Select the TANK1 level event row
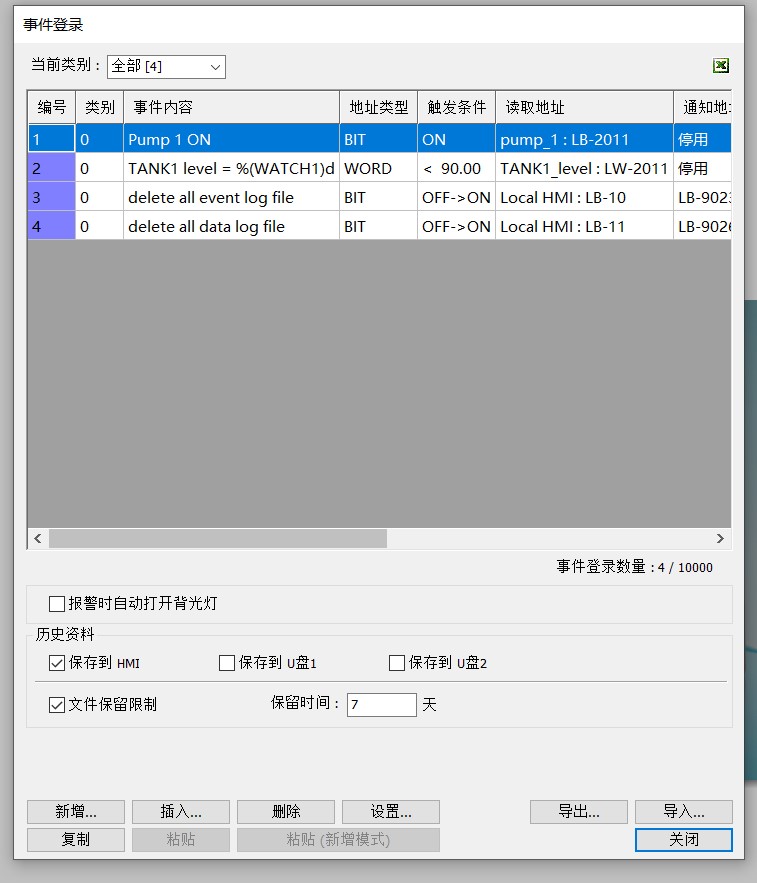Image resolution: width=757 pixels, height=883 pixels. point(230,169)
